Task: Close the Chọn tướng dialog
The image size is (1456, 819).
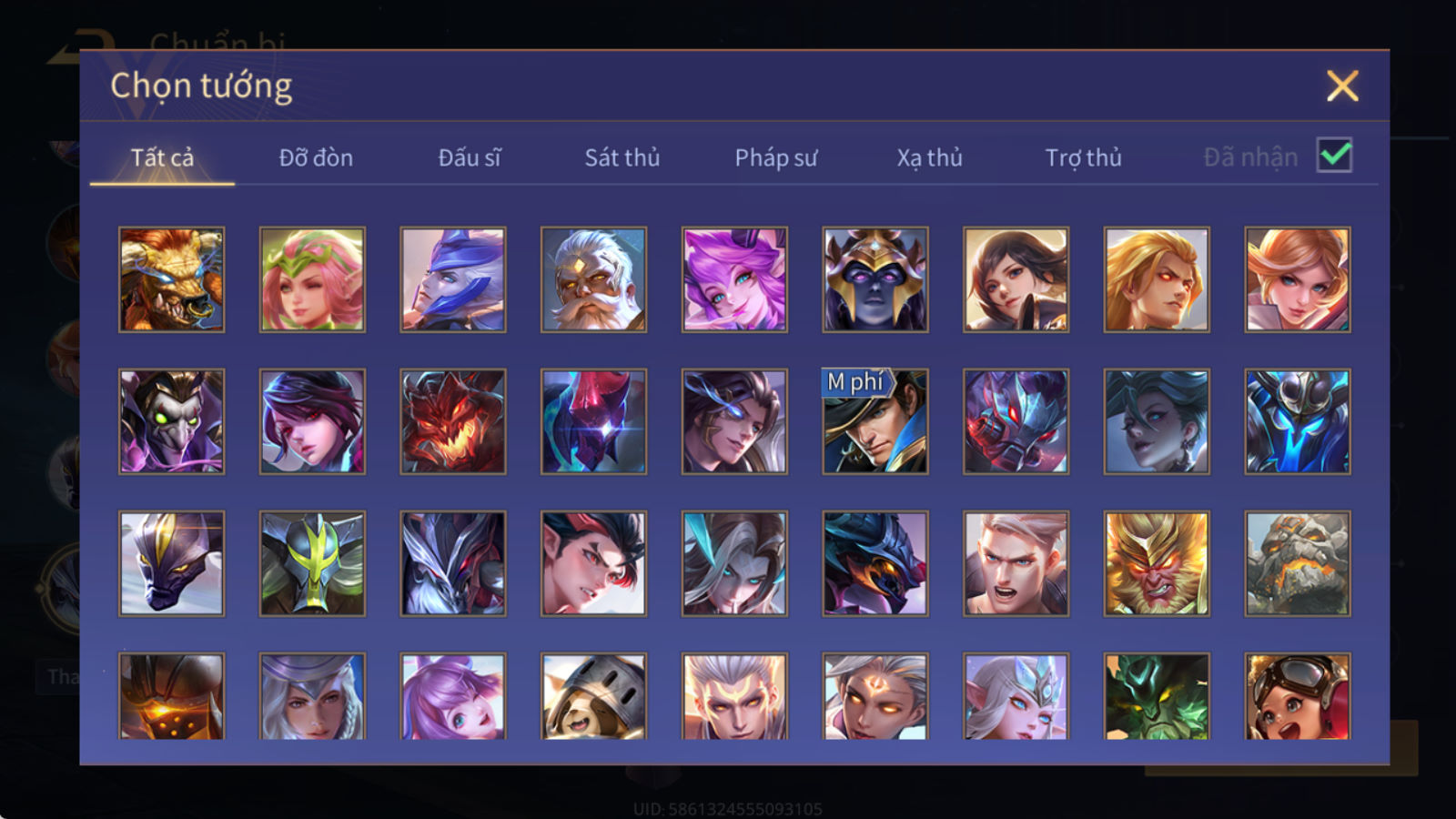Action: (1342, 86)
